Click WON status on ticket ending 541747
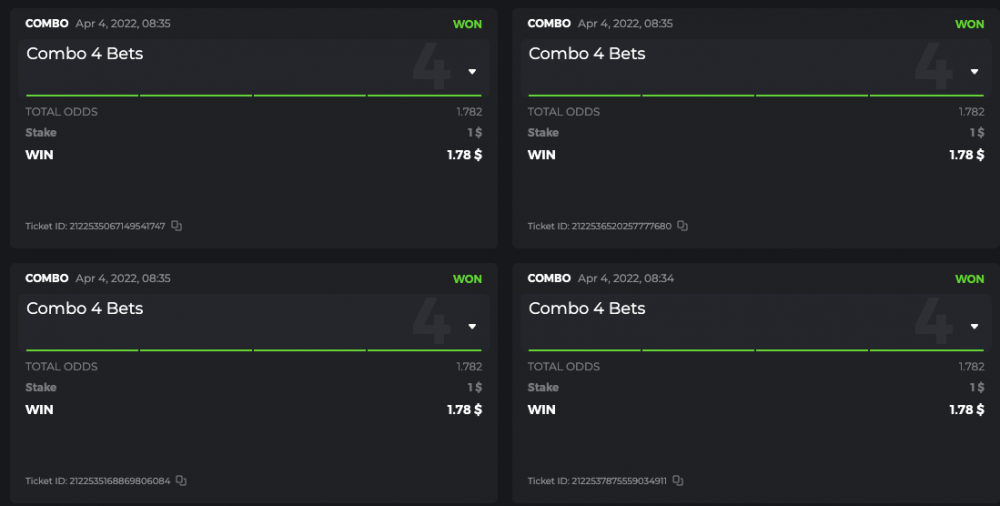1000x506 pixels. 467,24
